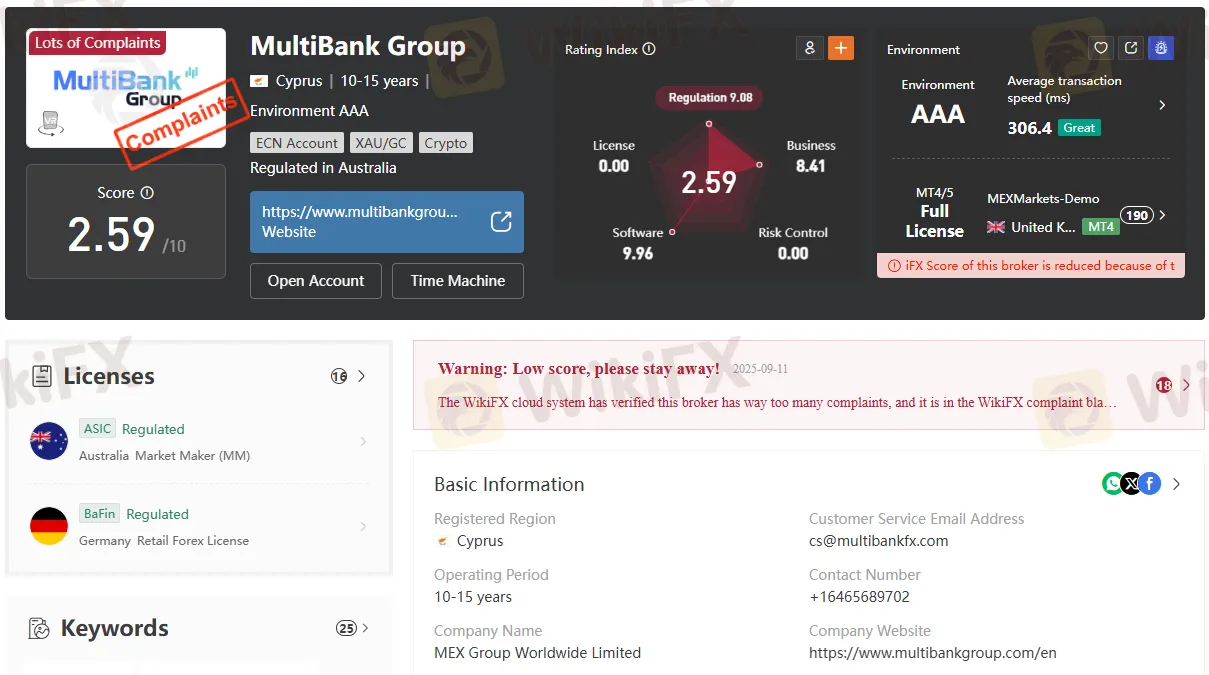
Task: Expand the Licenses section arrow
Action: (362, 376)
